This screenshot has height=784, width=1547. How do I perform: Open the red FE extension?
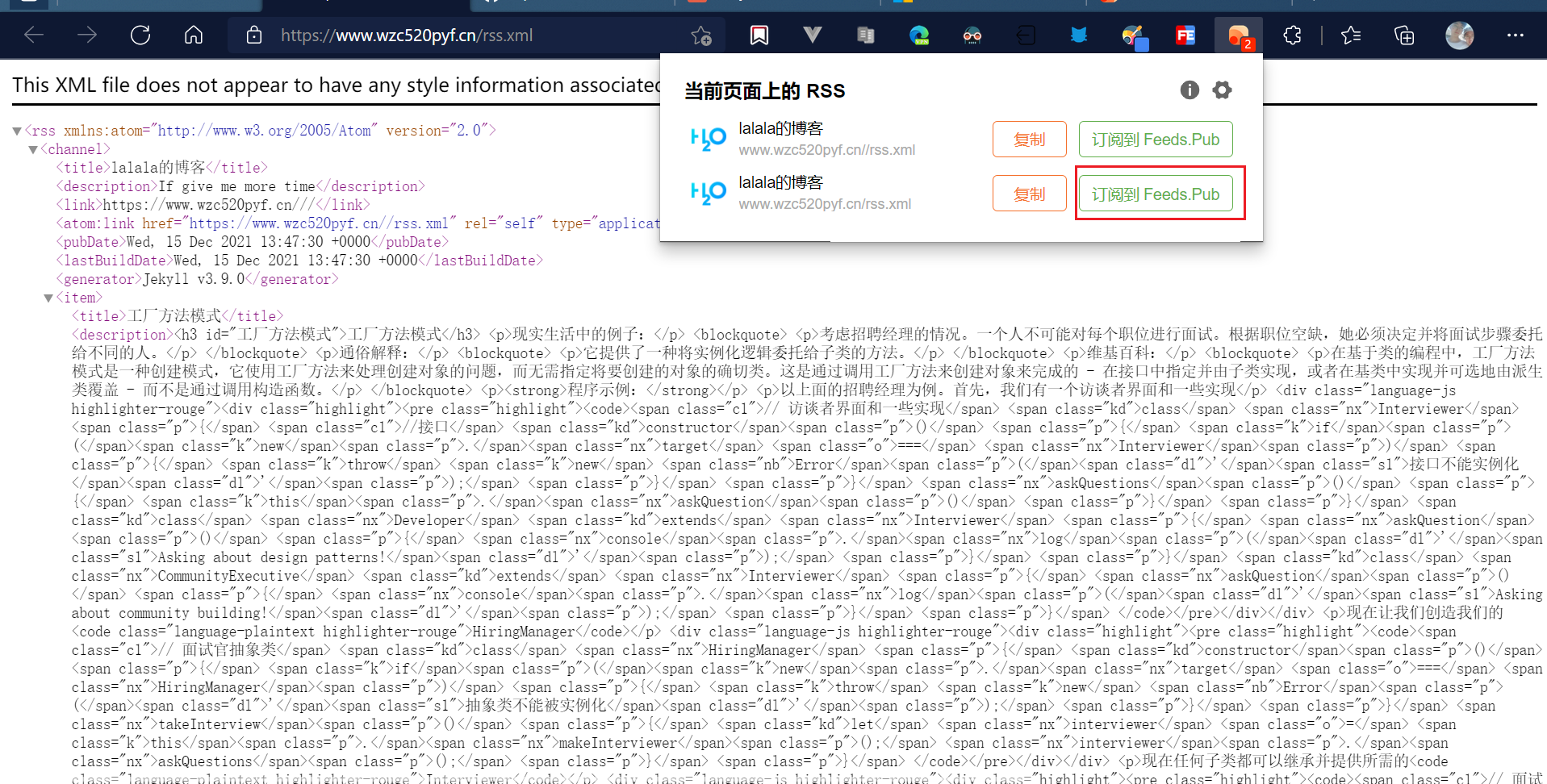click(1185, 35)
